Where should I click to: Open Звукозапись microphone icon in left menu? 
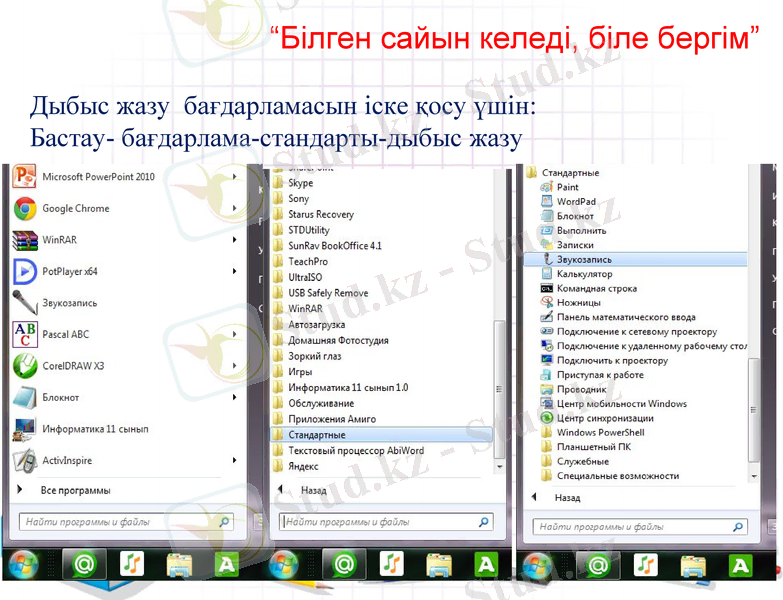pos(24,303)
